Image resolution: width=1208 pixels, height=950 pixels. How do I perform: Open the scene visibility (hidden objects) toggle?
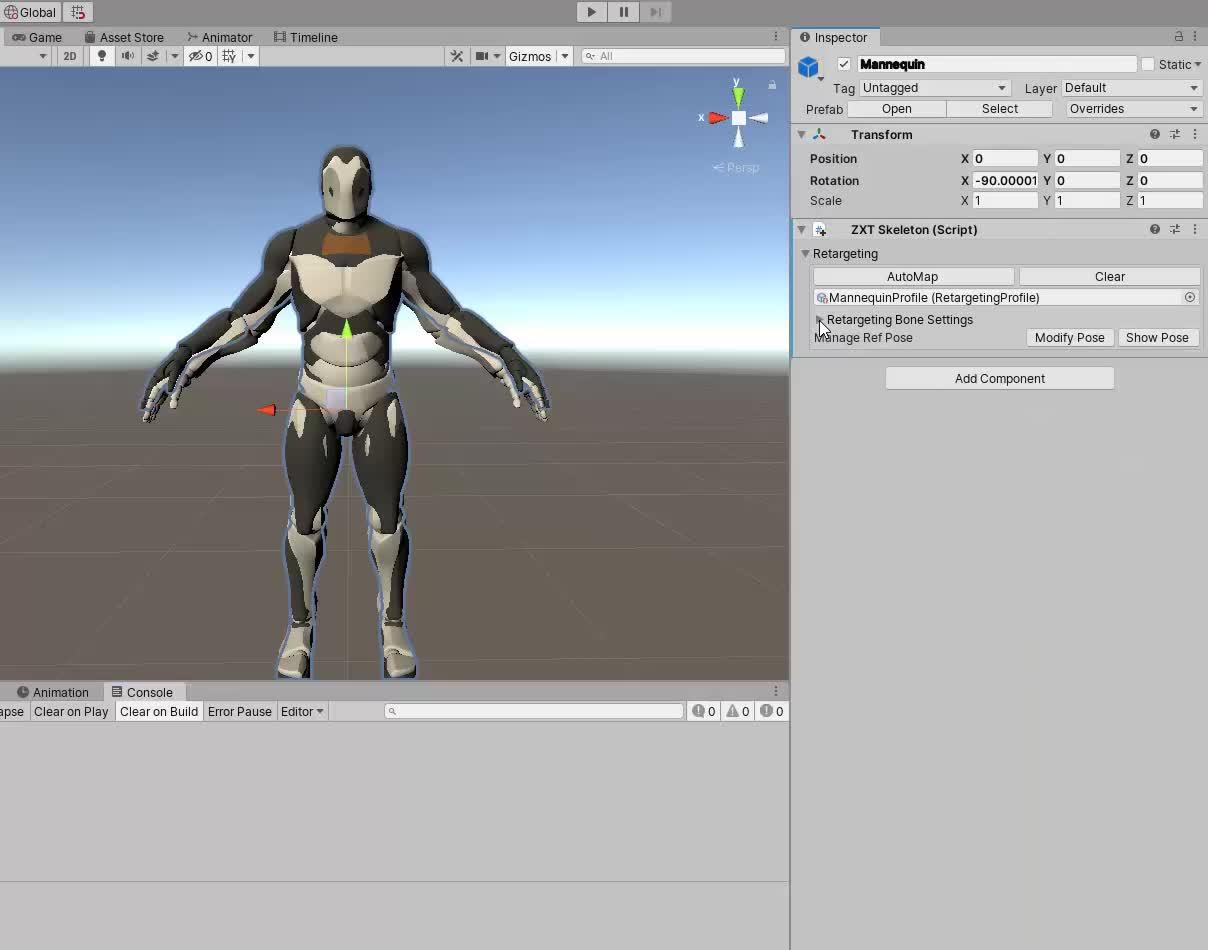point(196,56)
